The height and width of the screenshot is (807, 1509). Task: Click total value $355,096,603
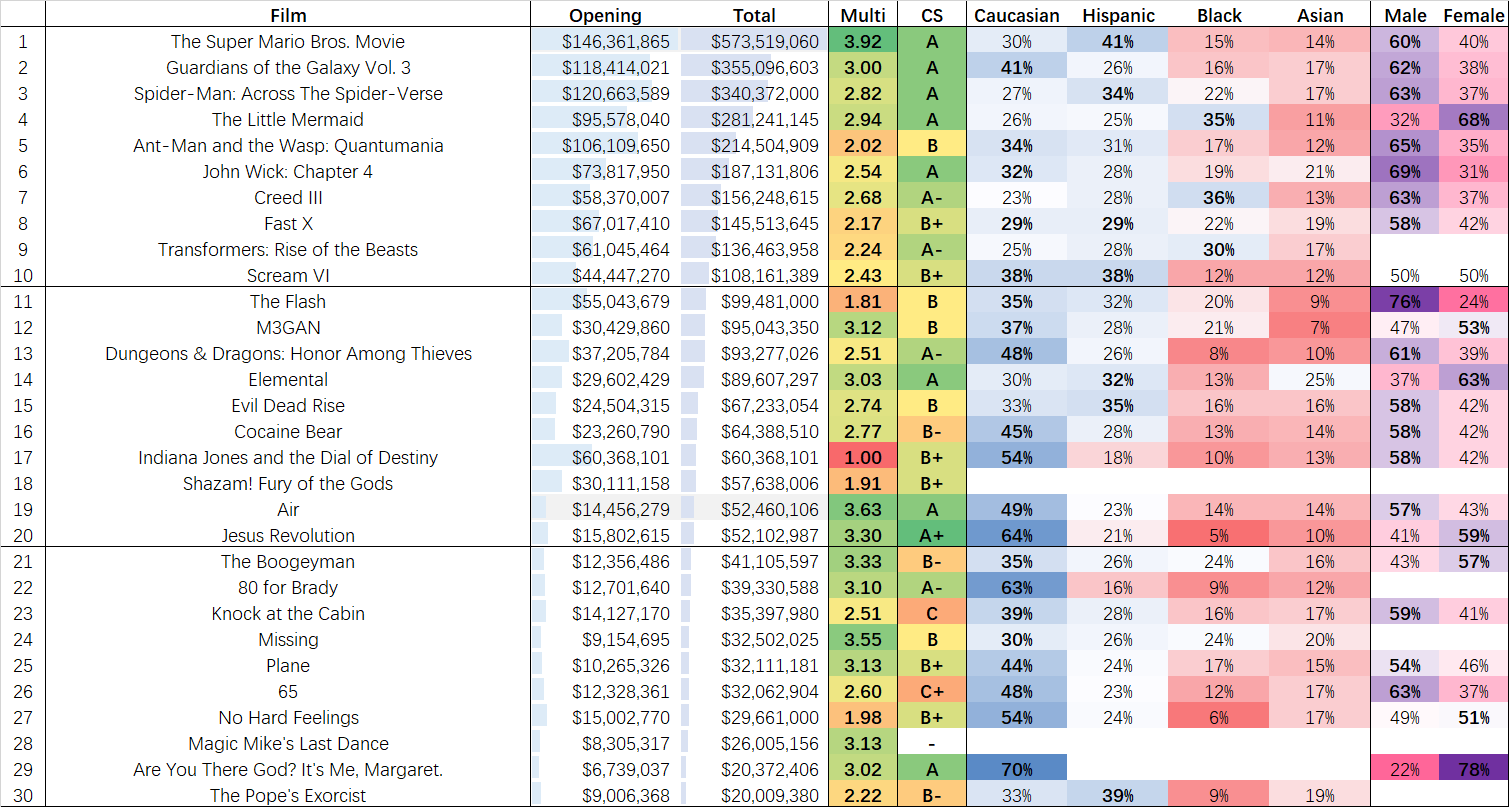754,68
